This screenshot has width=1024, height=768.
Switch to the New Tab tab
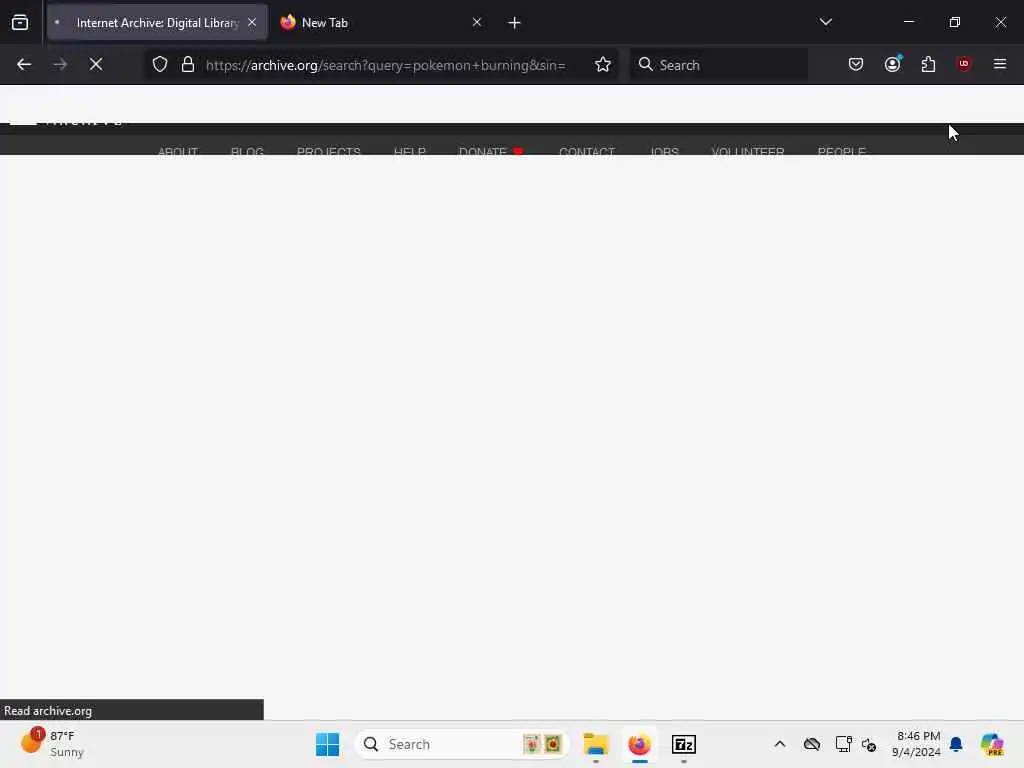380,22
